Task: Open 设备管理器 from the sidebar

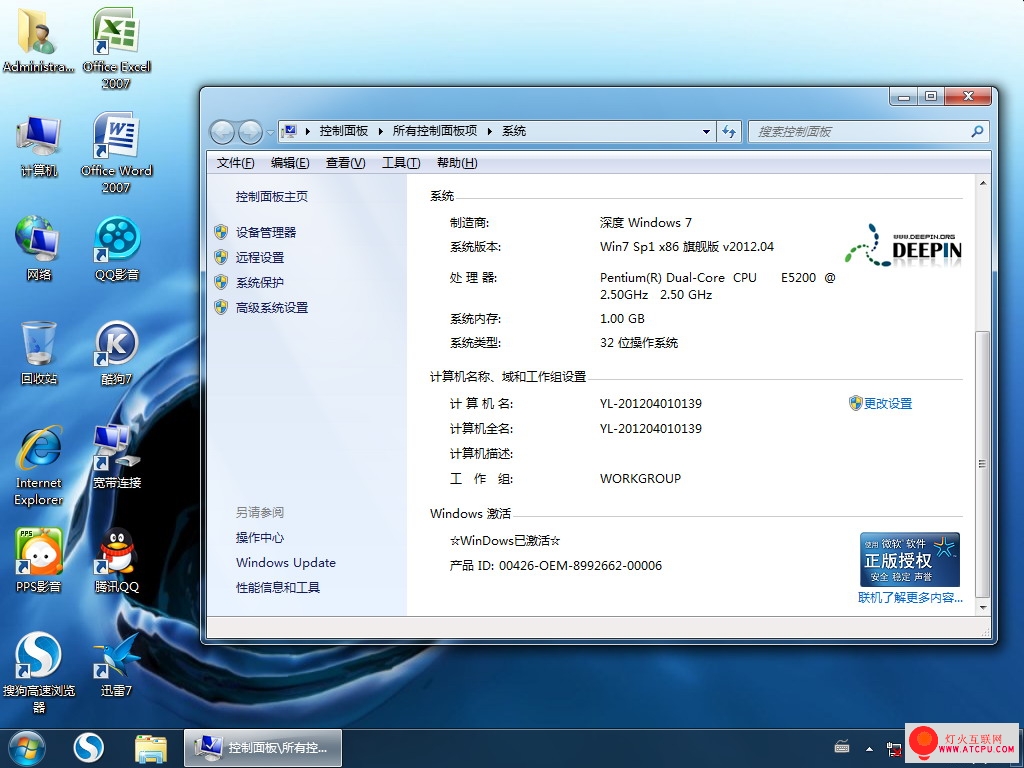Action: (266, 232)
